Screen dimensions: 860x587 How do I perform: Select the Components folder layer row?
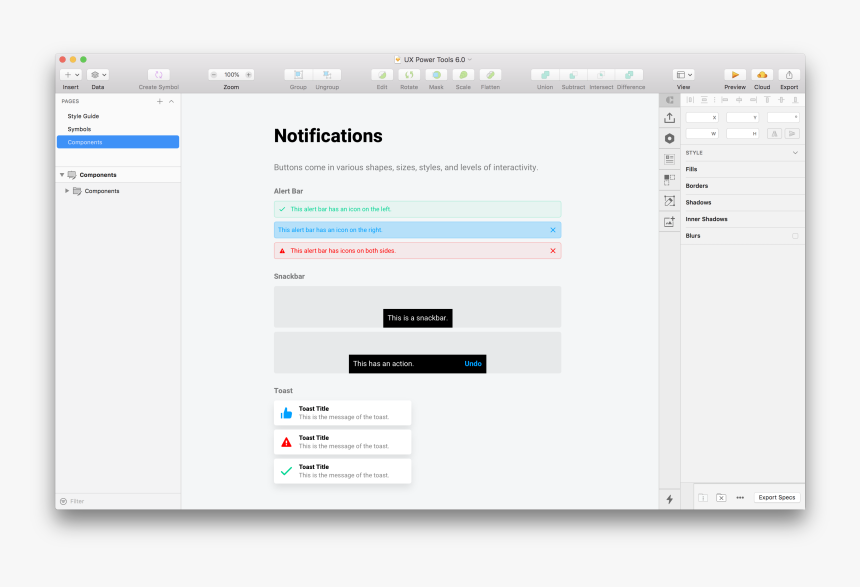click(118, 191)
